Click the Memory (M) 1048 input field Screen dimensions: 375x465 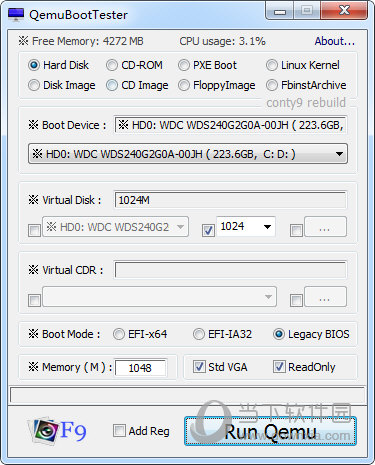(x=140, y=368)
